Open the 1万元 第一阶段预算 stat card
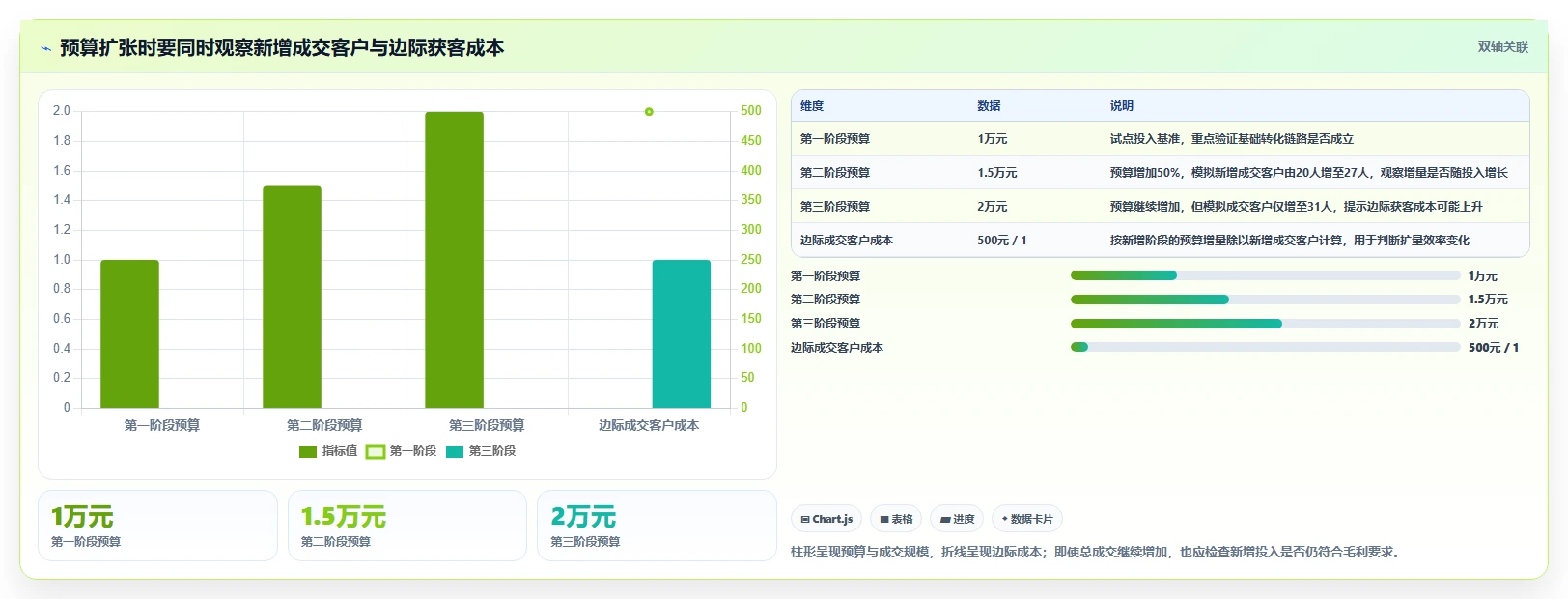 coord(157,526)
